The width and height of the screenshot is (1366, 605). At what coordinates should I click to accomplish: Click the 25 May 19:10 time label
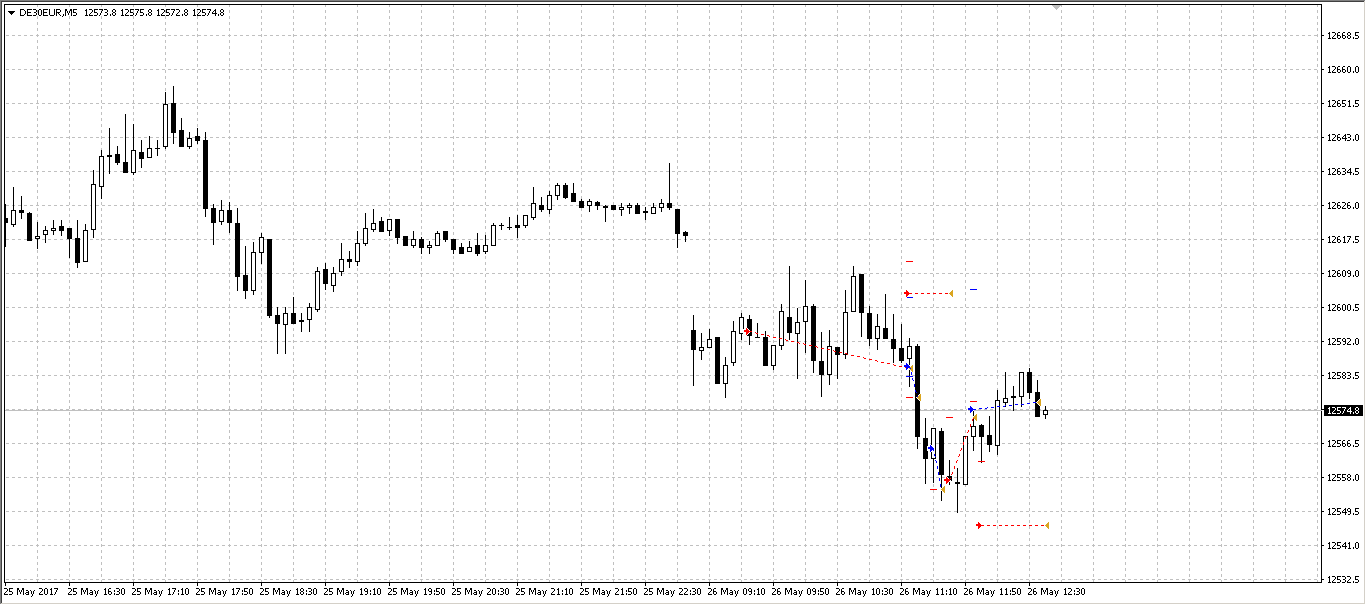coord(354,592)
